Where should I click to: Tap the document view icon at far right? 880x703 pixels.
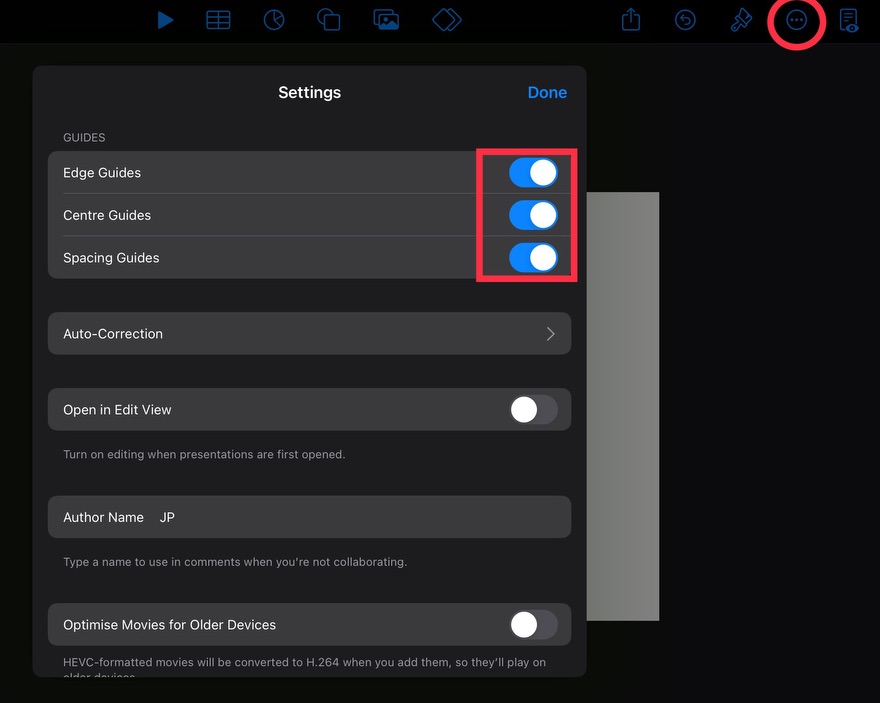click(x=849, y=20)
